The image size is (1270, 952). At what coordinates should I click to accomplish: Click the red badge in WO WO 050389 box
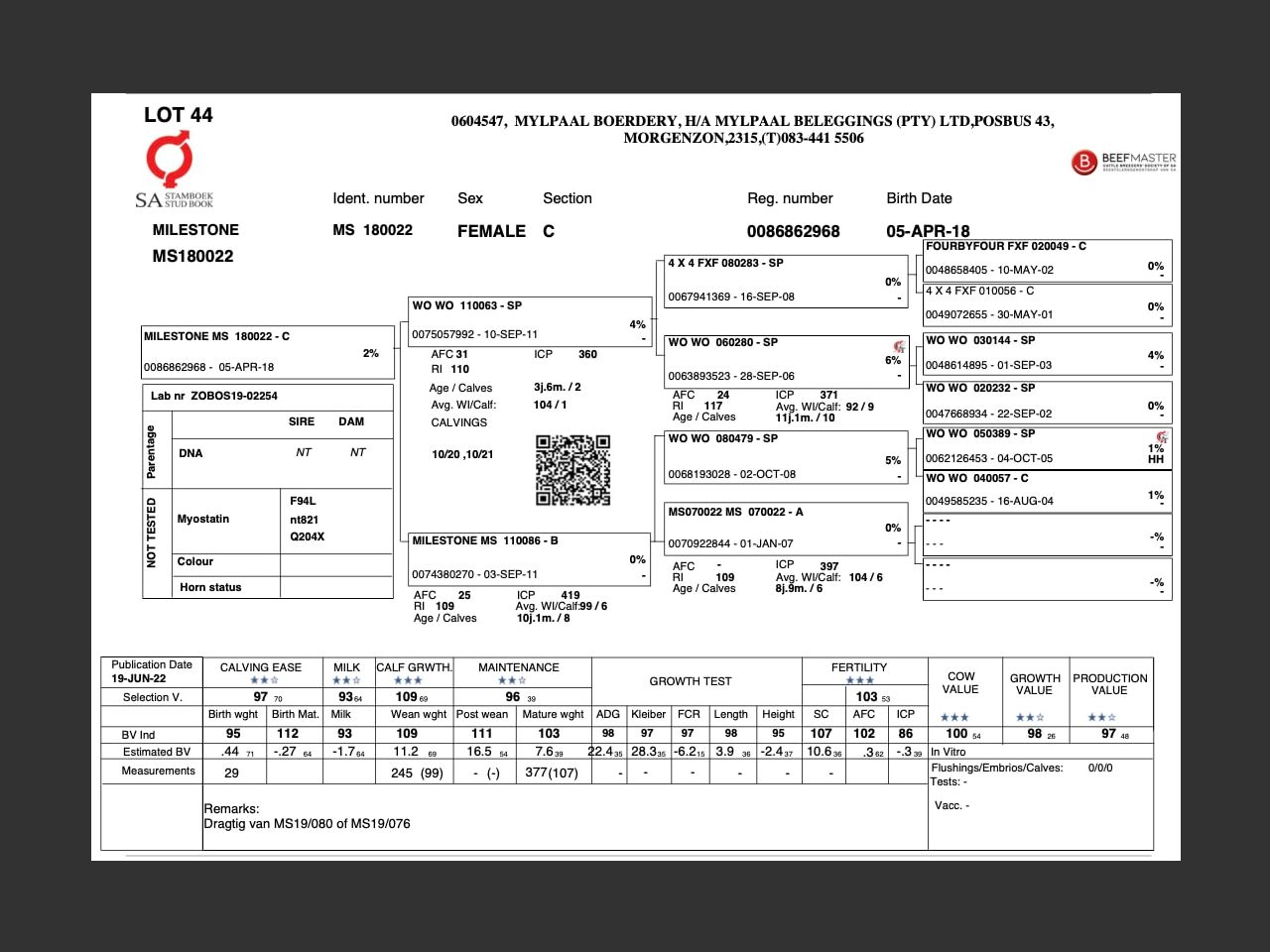click(x=1162, y=436)
